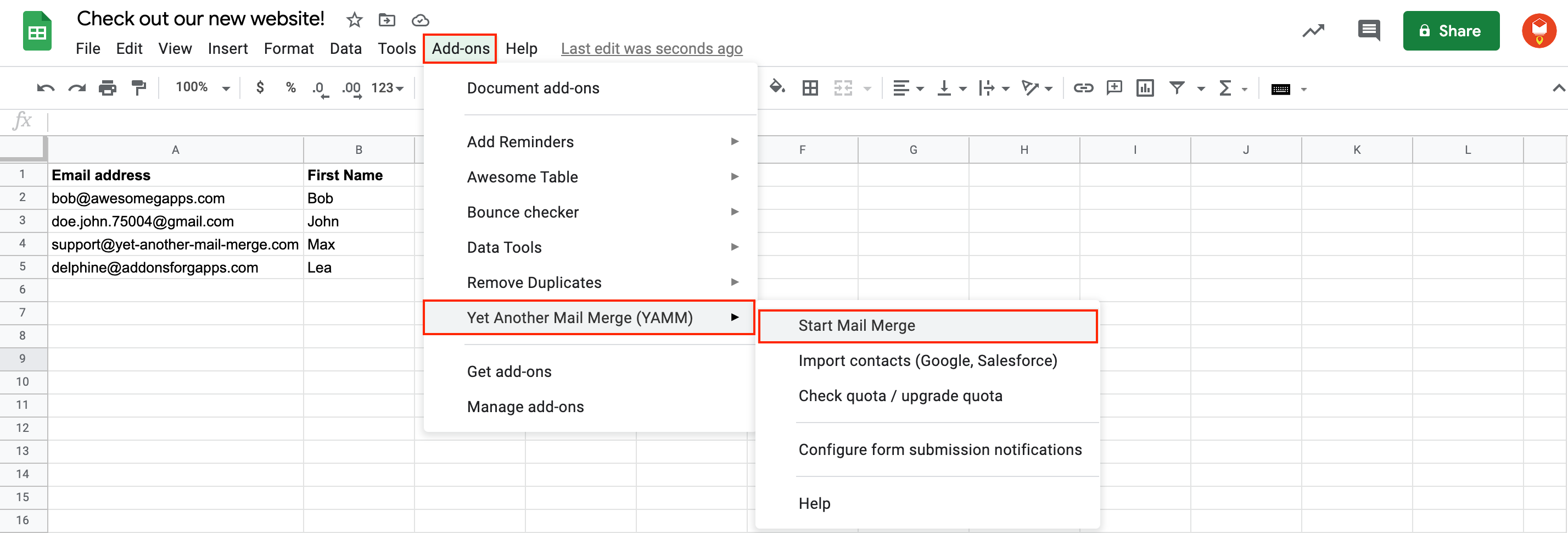
Task: Open the zoom 100% dropdown
Action: 202,88
